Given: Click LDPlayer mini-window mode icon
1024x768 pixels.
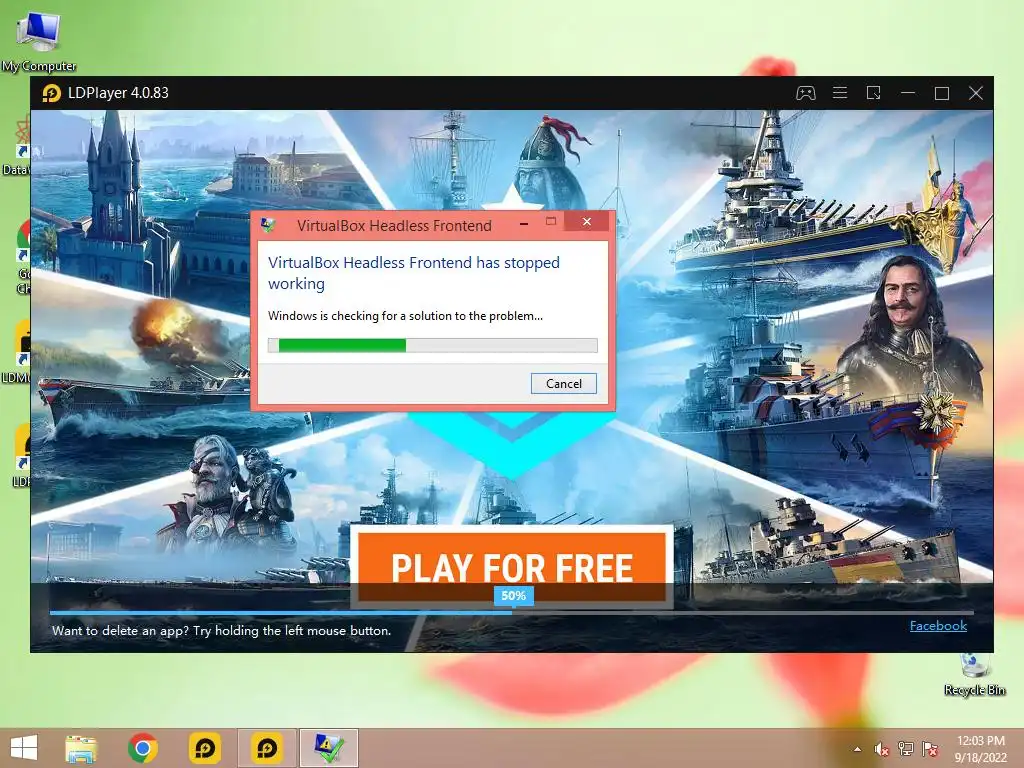Looking at the screenshot, I should pos(874,93).
